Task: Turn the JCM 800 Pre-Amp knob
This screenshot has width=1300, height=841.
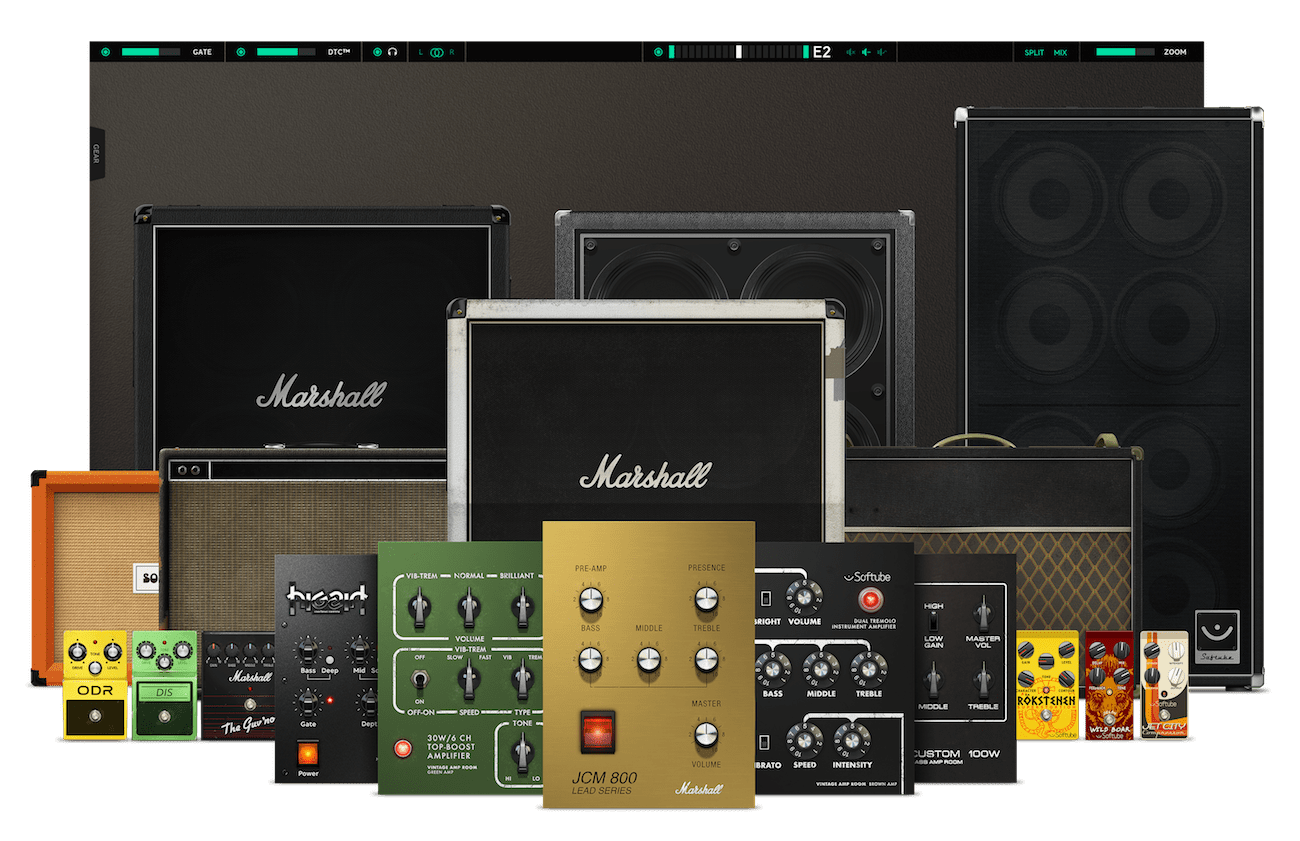Action: click(x=589, y=598)
